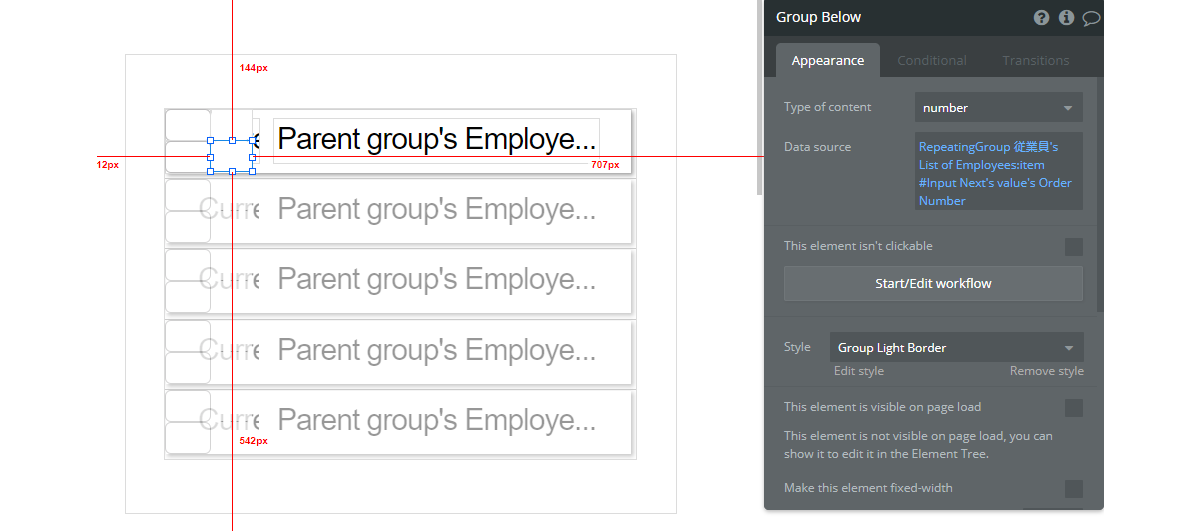Click the Remove style link
The height and width of the screenshot is (531, 1200).
(x=1046, y=371)
